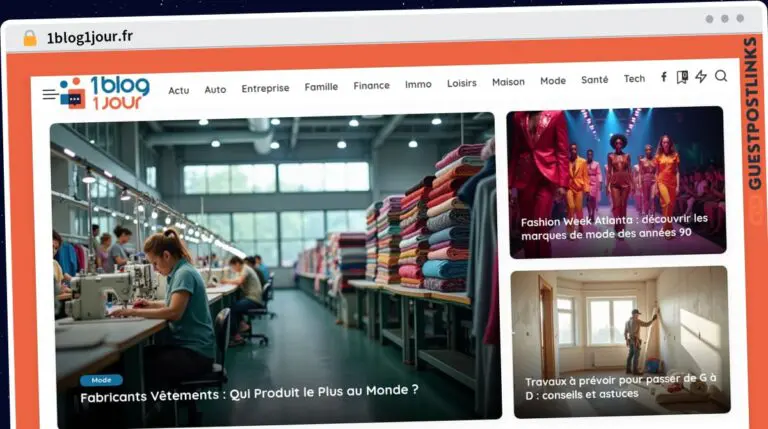Click the blue Mode category tag
This screenshot has width=768, height=429.
[101, 380]
